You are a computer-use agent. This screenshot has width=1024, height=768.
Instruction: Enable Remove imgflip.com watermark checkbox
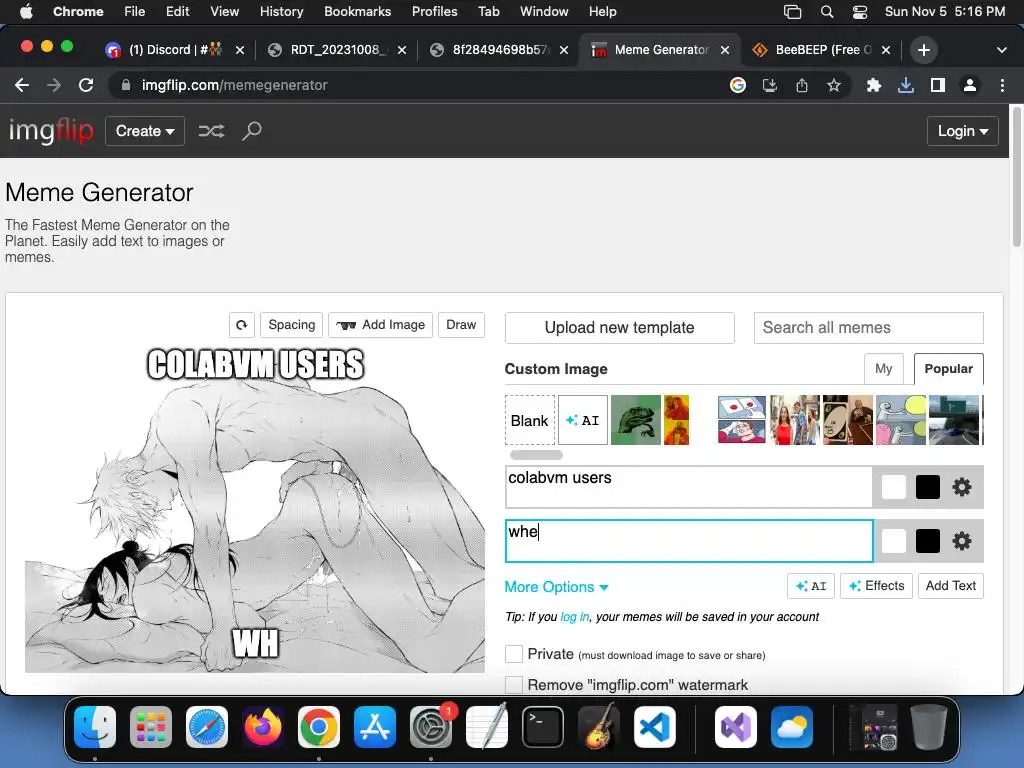[x=514, y=684]
